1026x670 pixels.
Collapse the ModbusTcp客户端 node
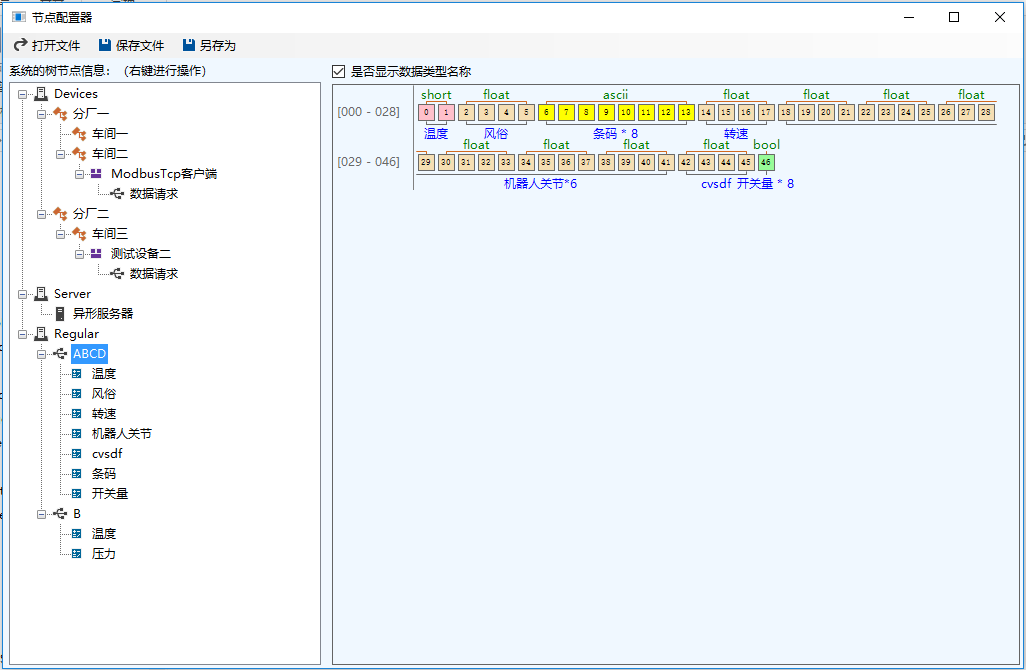79,174
